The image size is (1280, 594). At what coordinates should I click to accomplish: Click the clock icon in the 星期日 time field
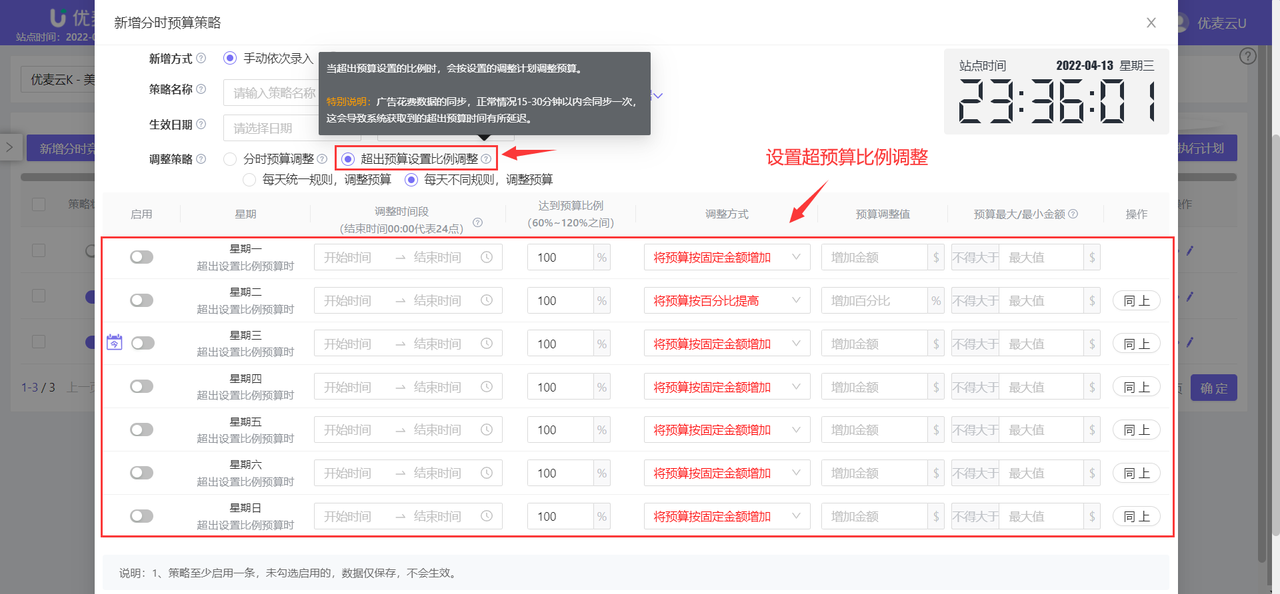tap(488, 515)
